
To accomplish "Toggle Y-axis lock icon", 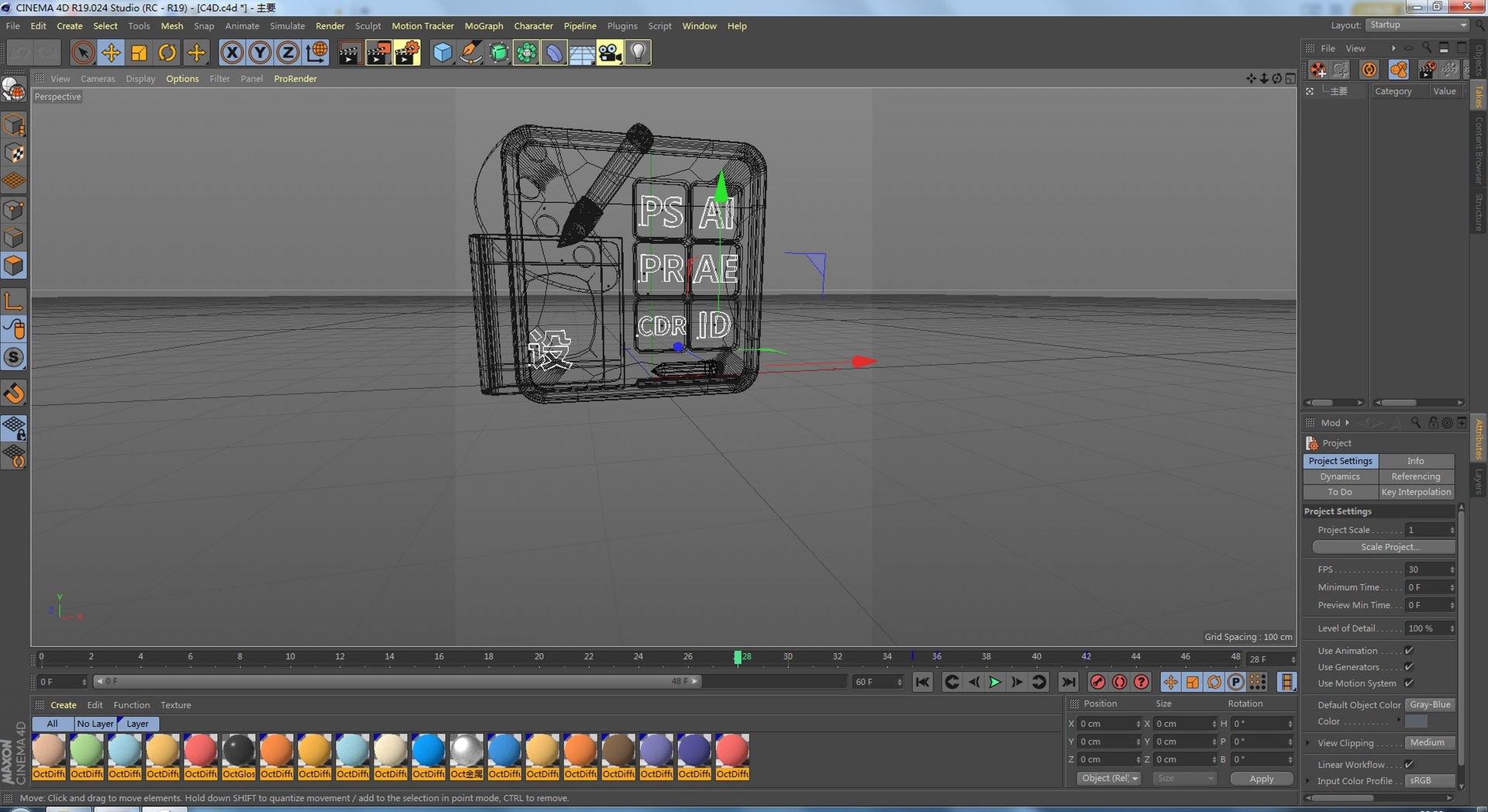I will click(x=260, y=53).
